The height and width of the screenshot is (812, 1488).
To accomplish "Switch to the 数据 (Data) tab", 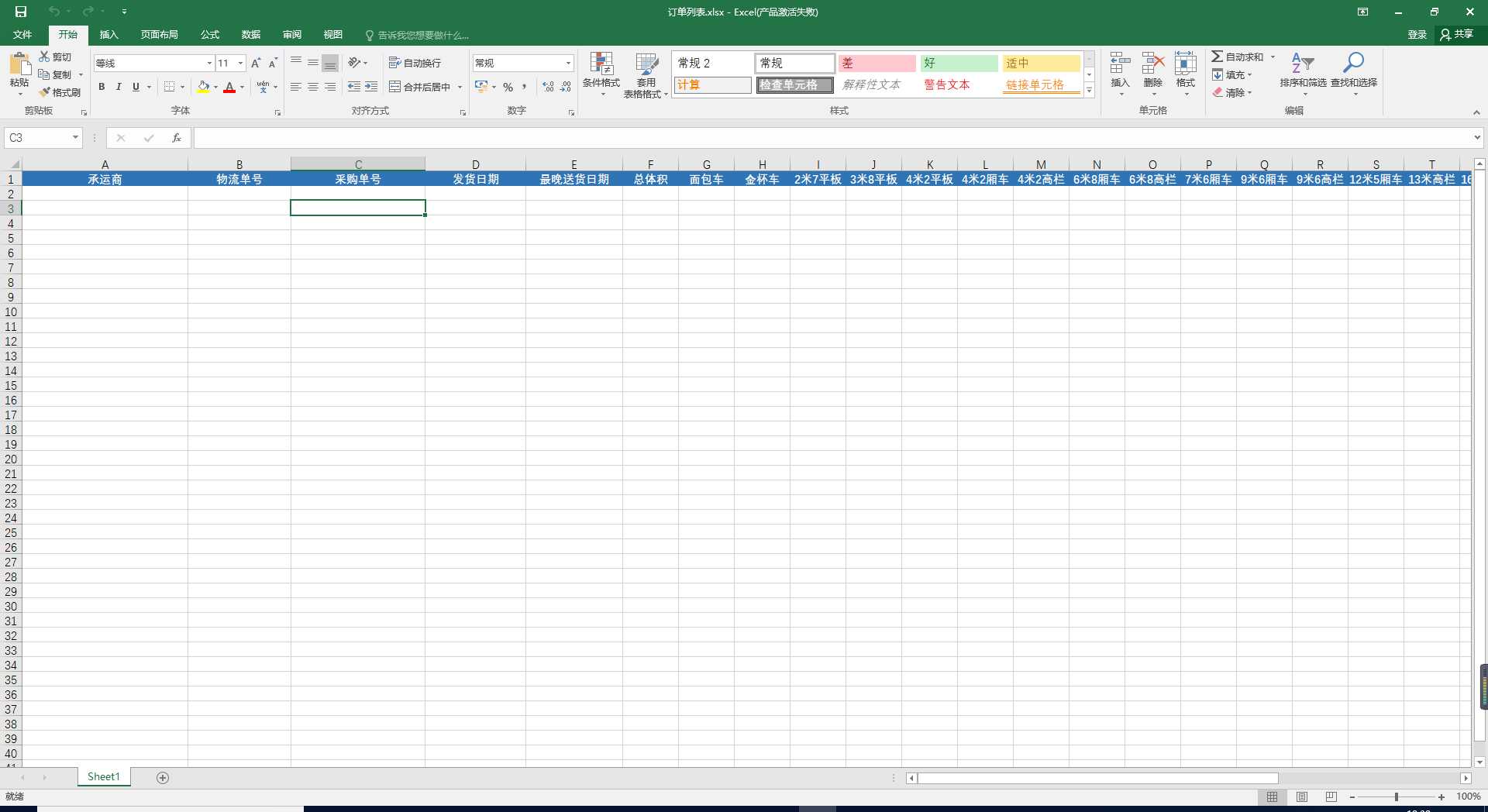I will pyautogui.click(x=250, y=35).
